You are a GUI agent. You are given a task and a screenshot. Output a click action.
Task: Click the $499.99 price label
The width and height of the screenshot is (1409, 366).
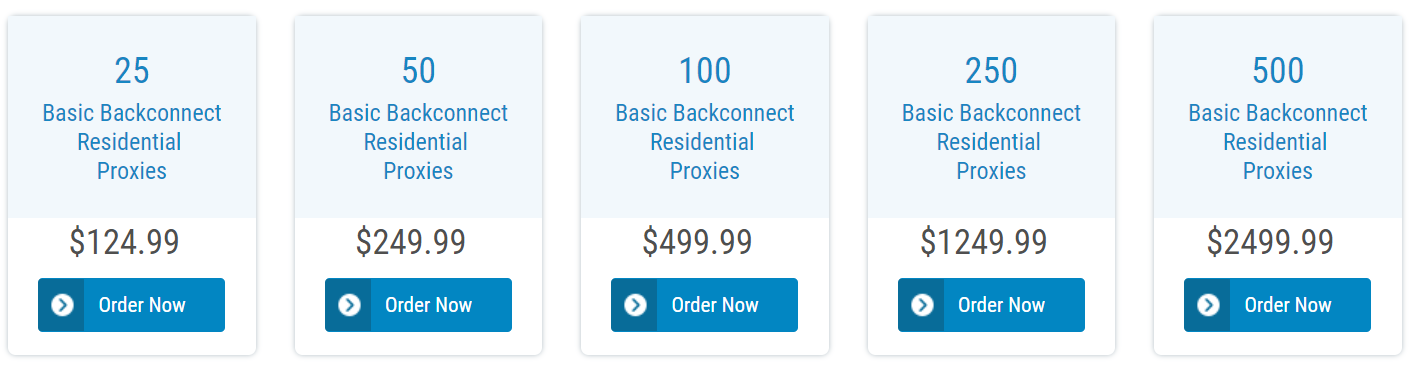coord(698,242)
